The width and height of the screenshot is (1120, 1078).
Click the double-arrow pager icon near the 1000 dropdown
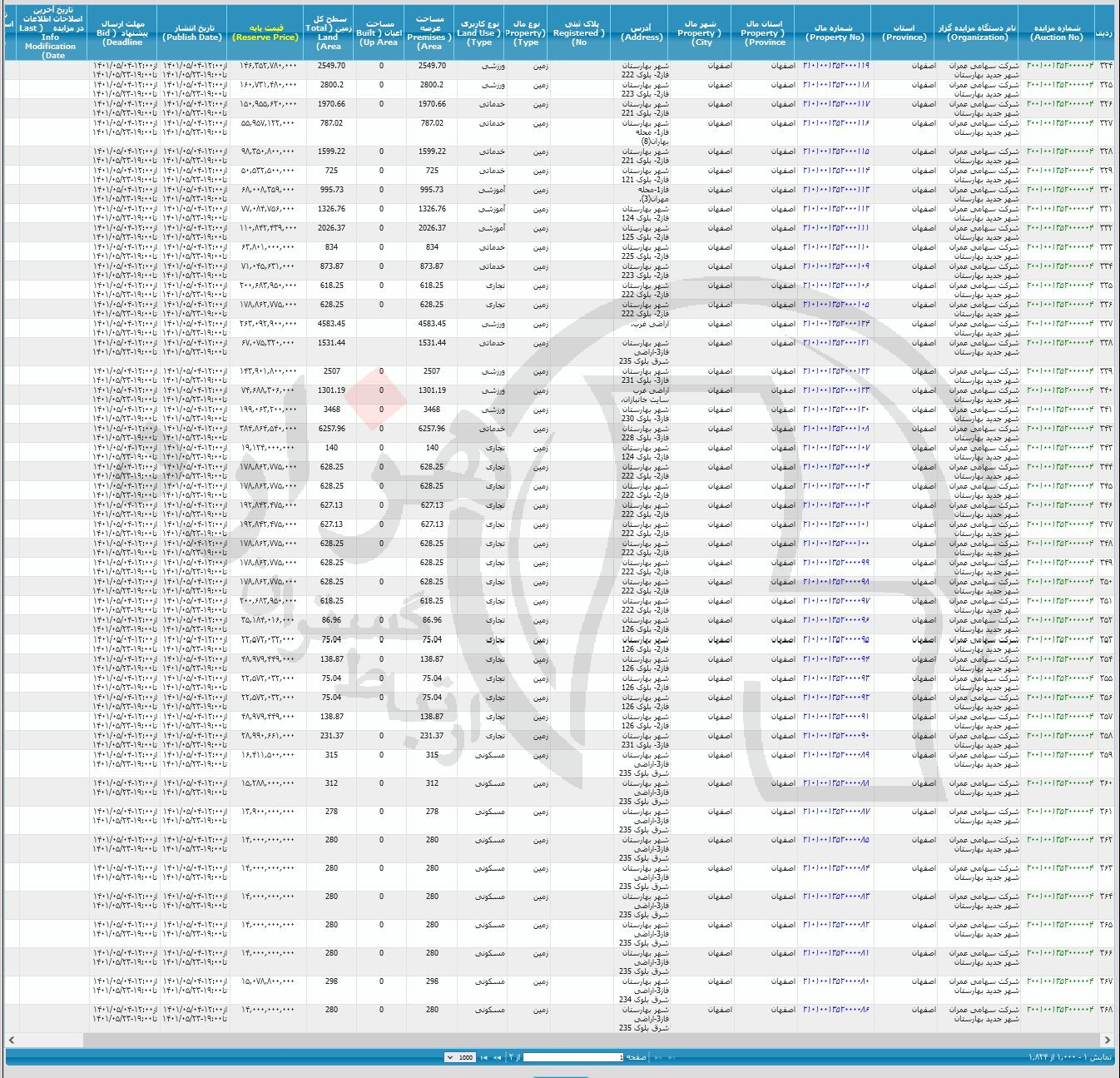click(x=497, y=1057)
